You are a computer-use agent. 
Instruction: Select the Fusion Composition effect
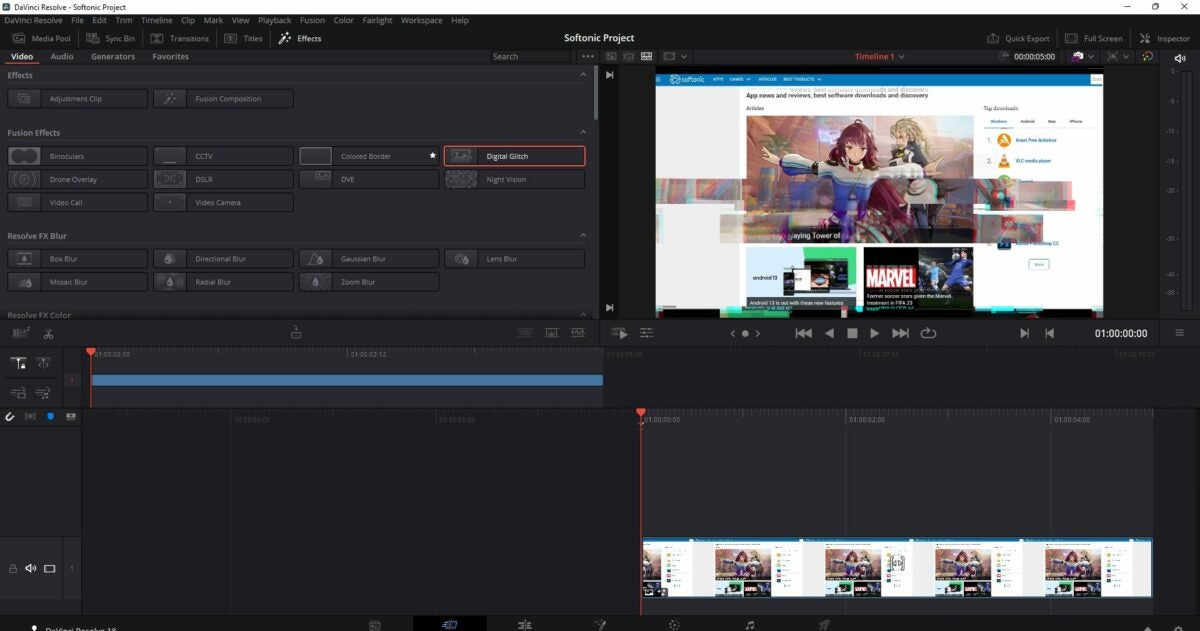coord(223,99)
